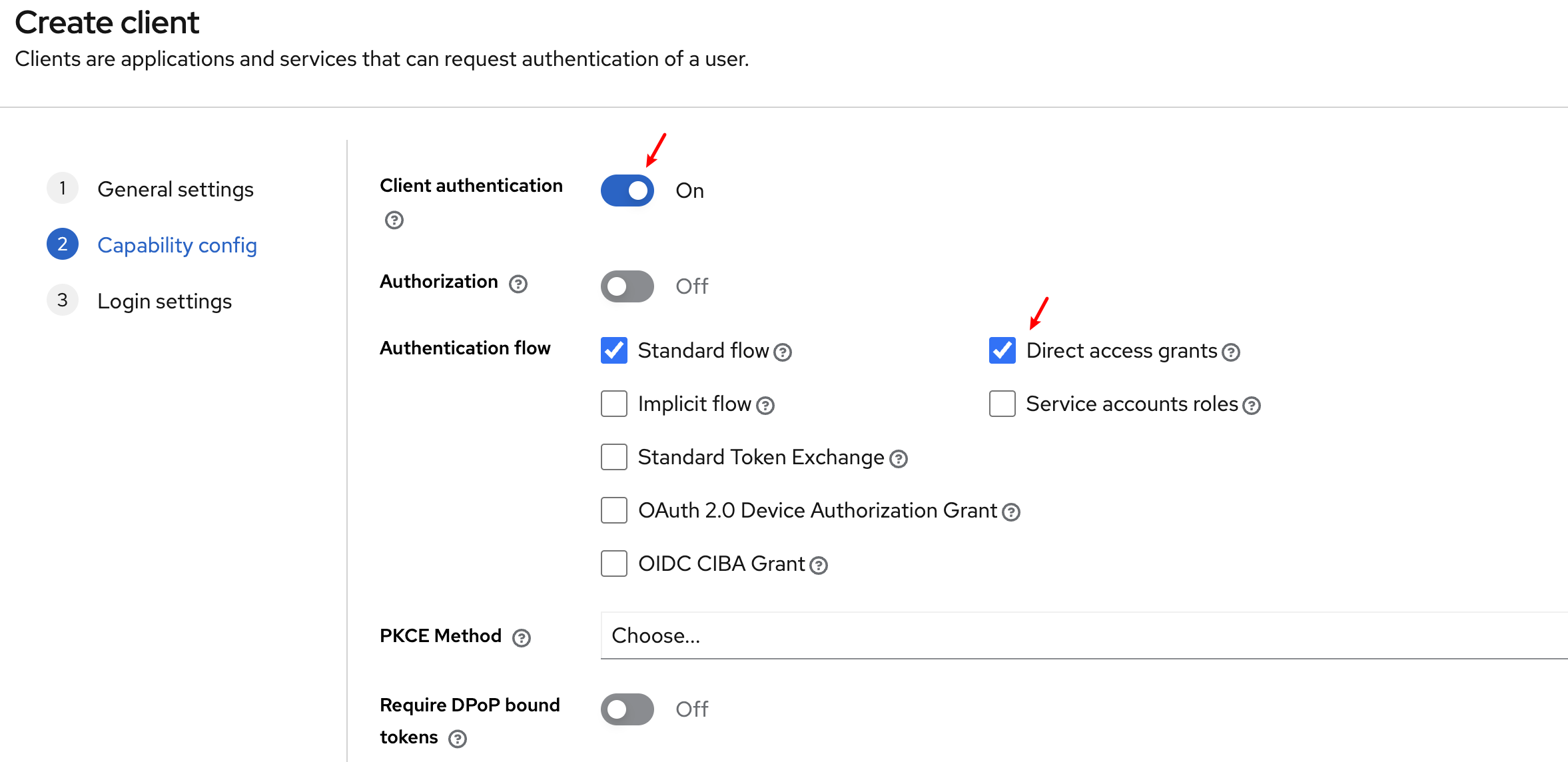Switch to the General settings step
1568x762 pixels.
click(x=175, y=189)
